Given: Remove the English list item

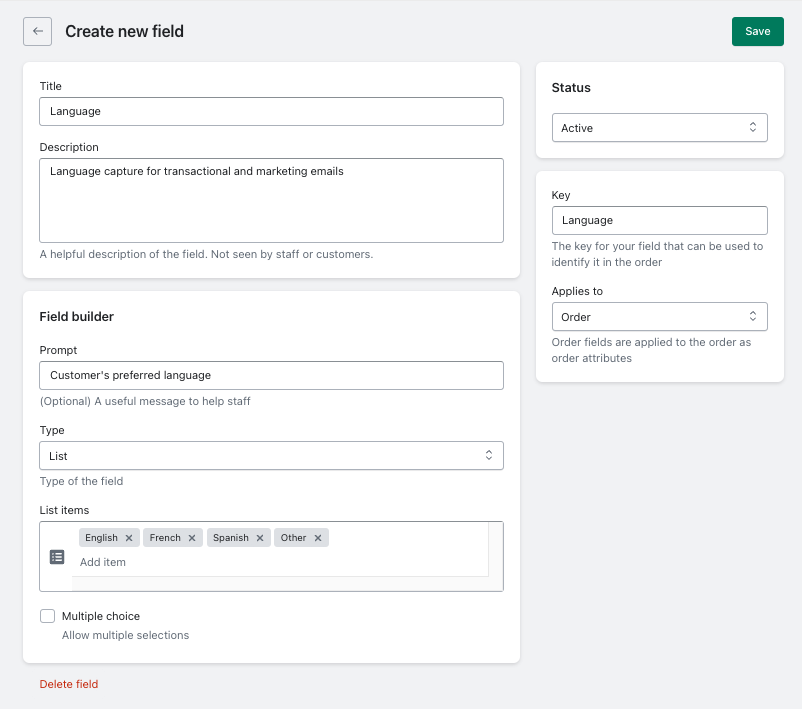Looking at the screenshot, I should point(129,537).
